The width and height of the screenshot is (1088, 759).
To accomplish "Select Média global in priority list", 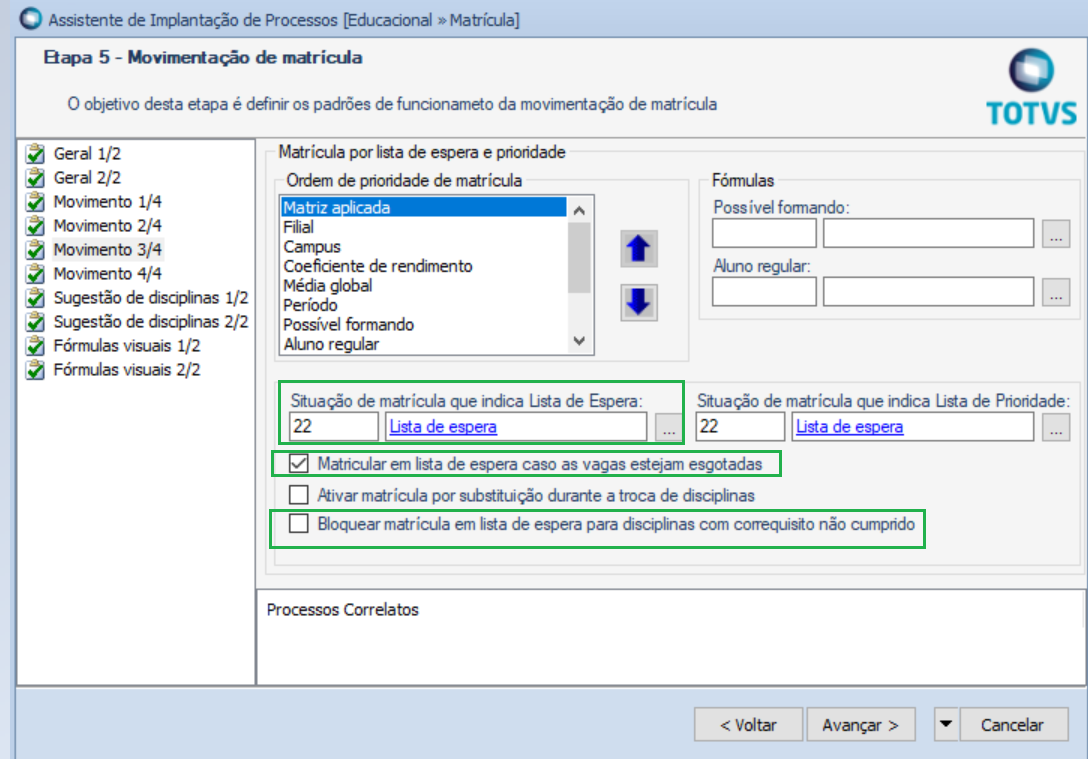I will [x=423, y=285].
